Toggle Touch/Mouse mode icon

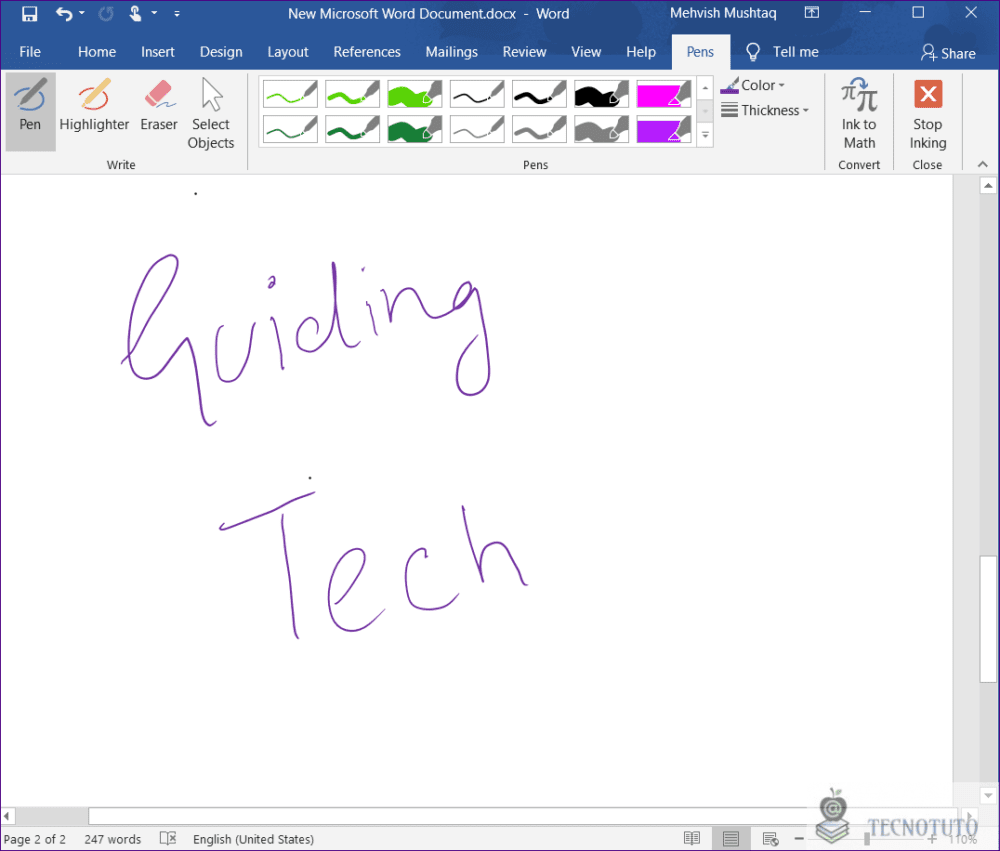click(x=135, y=13)
